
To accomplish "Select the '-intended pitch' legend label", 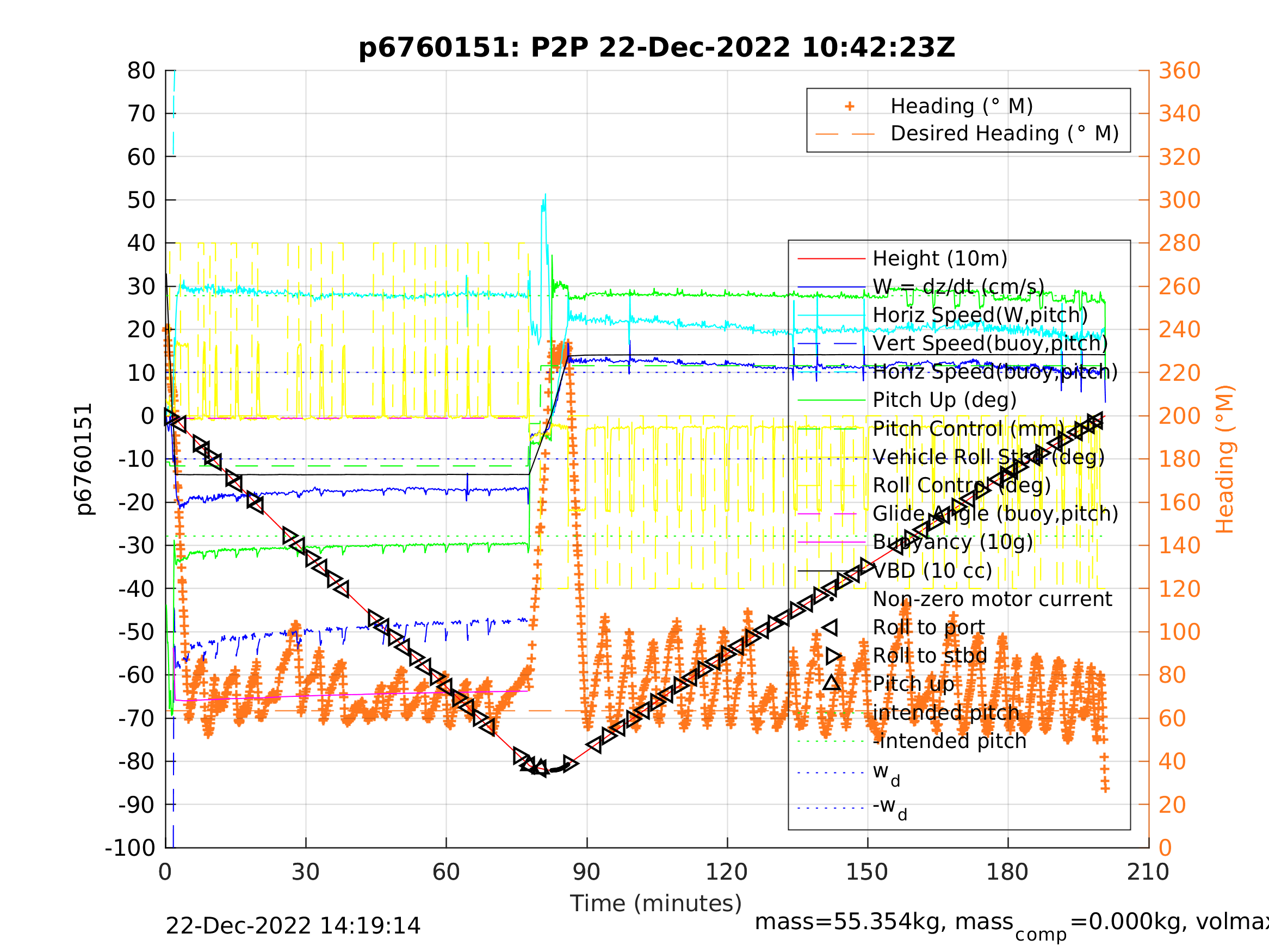I will pos(950,741).
